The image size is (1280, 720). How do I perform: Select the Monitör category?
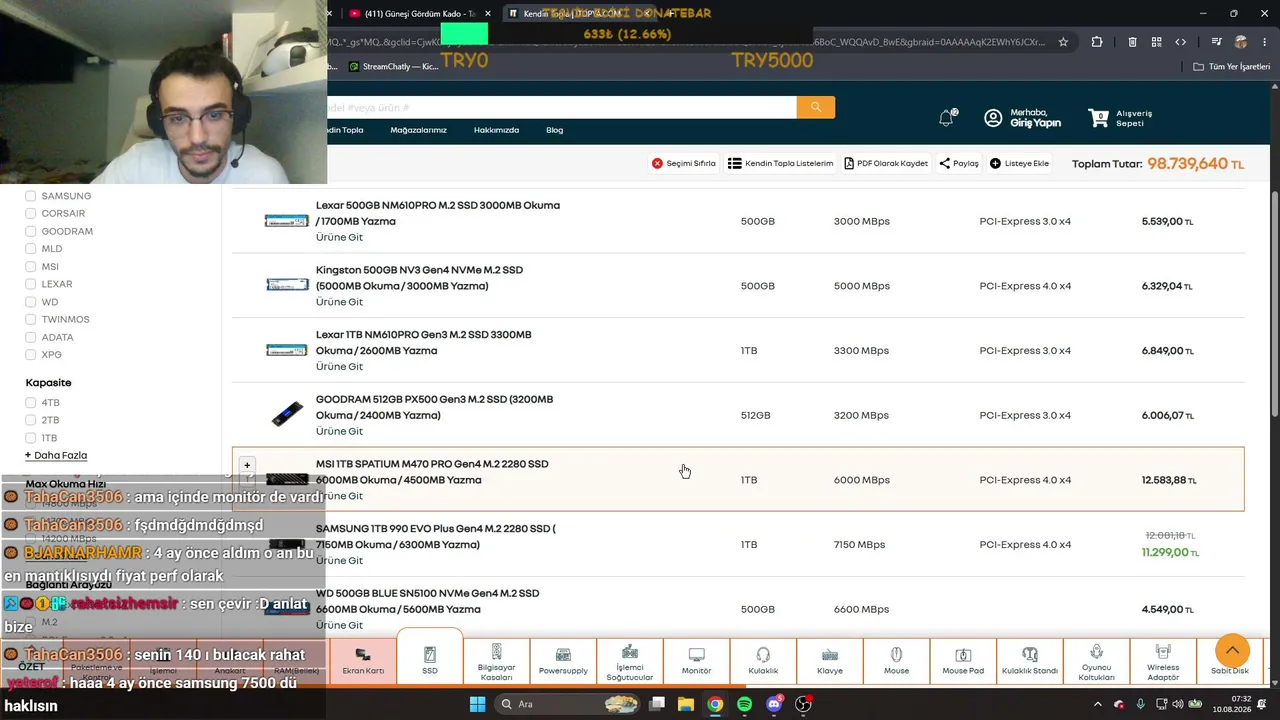(x=696, y=661)
